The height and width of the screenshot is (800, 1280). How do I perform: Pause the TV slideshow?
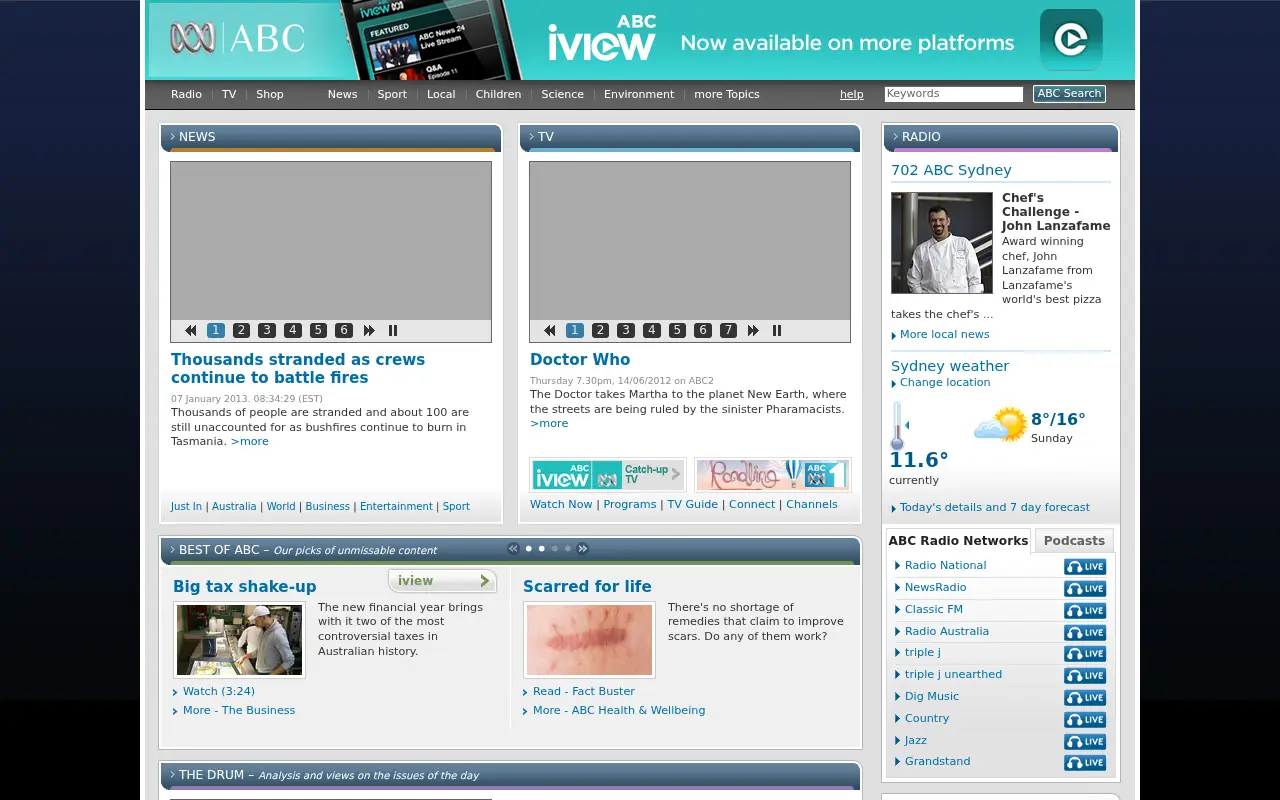(777, 331)
